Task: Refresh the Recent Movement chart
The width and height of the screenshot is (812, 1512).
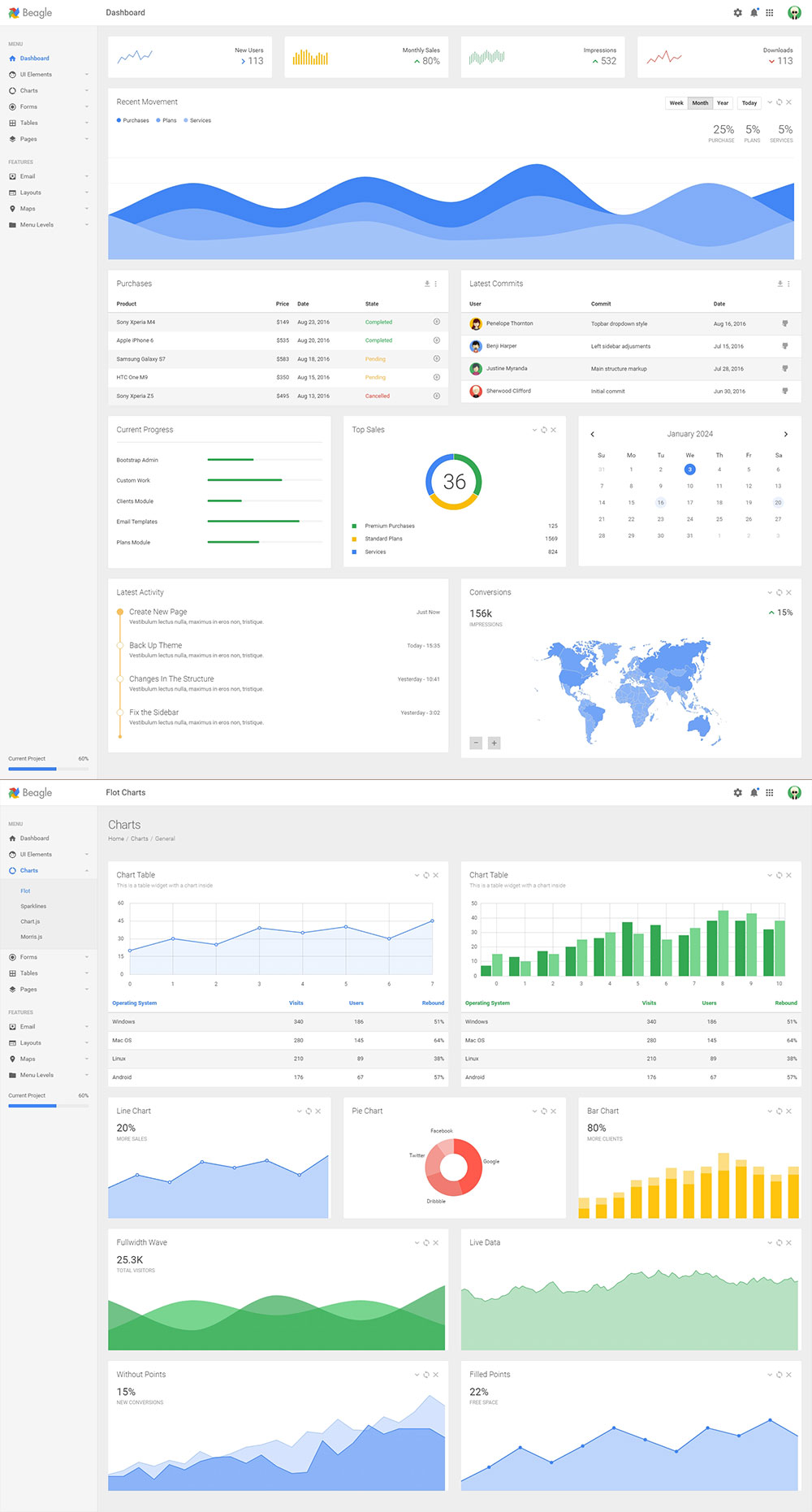Action: click(780, 102)
